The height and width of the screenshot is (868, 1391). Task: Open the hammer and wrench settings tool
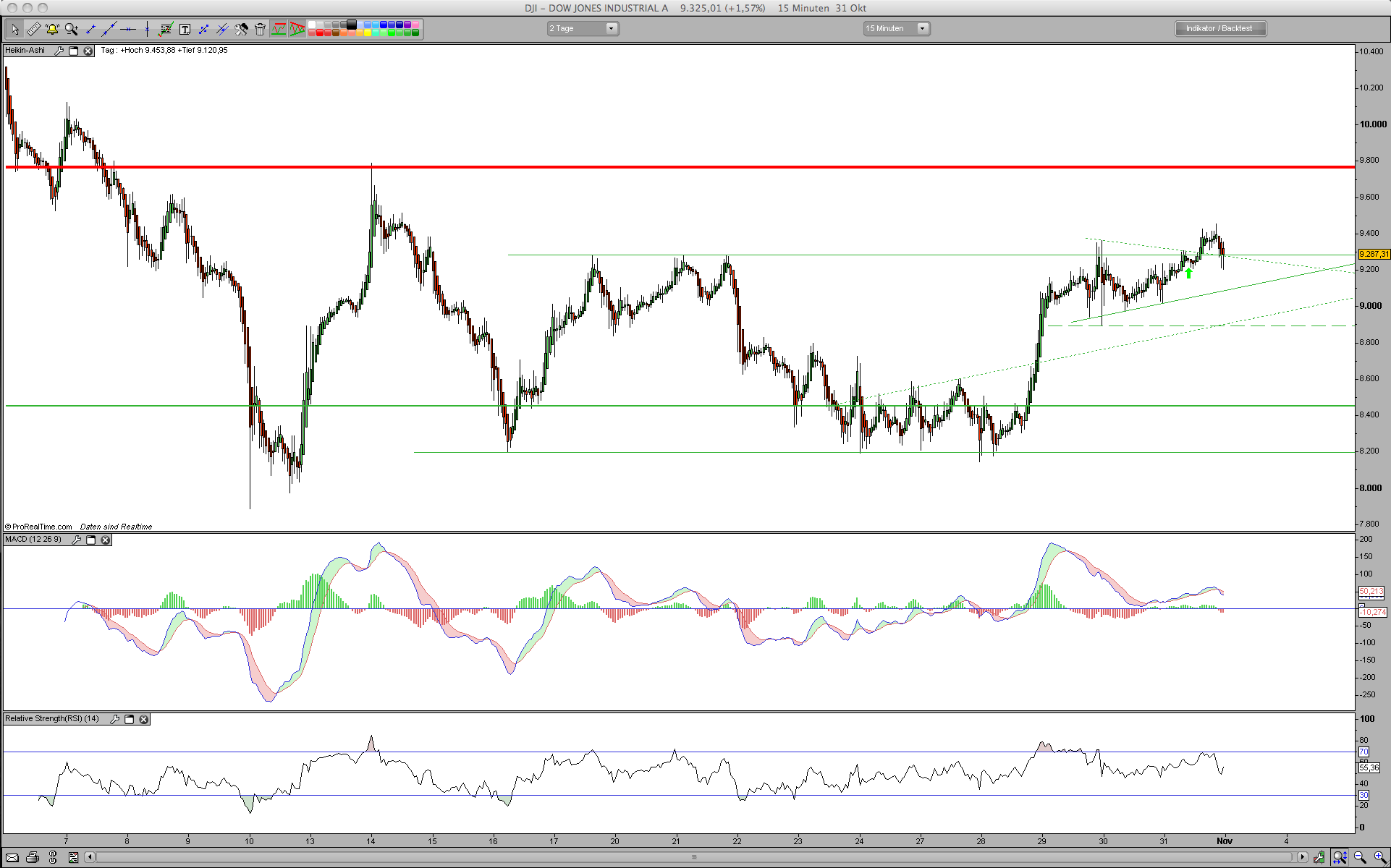click(x=241, y=29)
